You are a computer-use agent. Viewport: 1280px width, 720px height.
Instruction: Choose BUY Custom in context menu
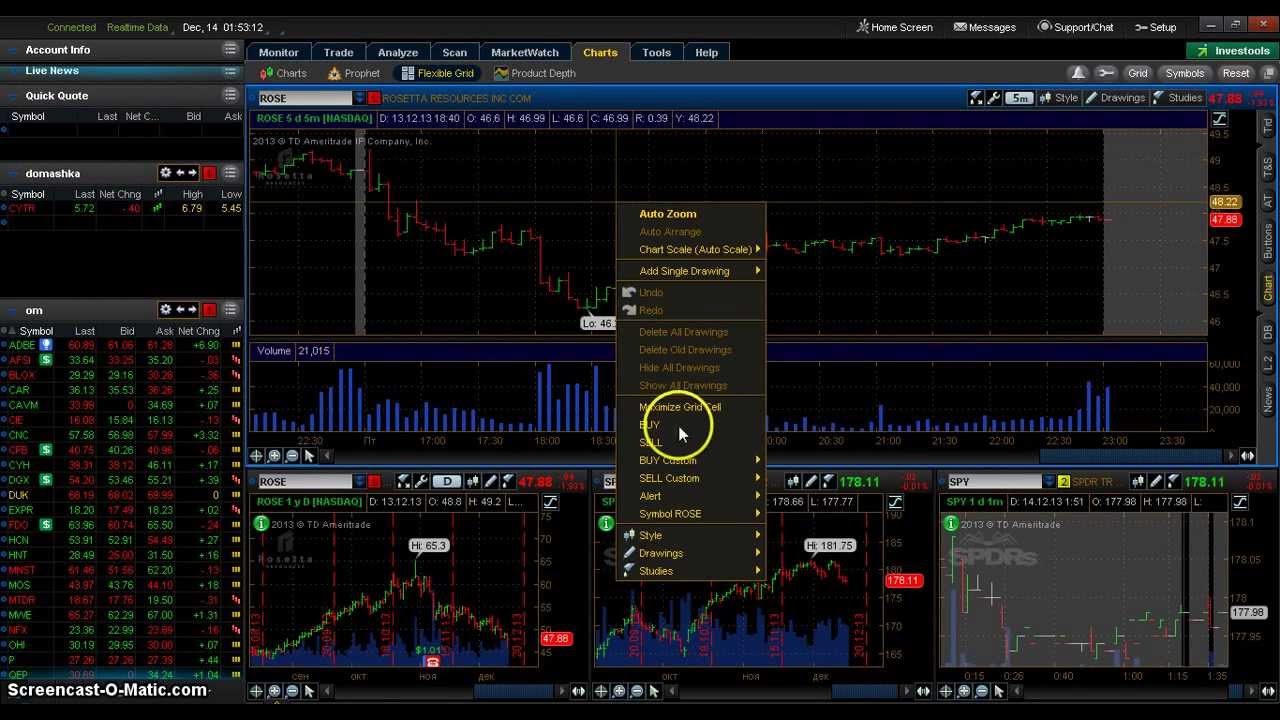click(x=691, y=460)
